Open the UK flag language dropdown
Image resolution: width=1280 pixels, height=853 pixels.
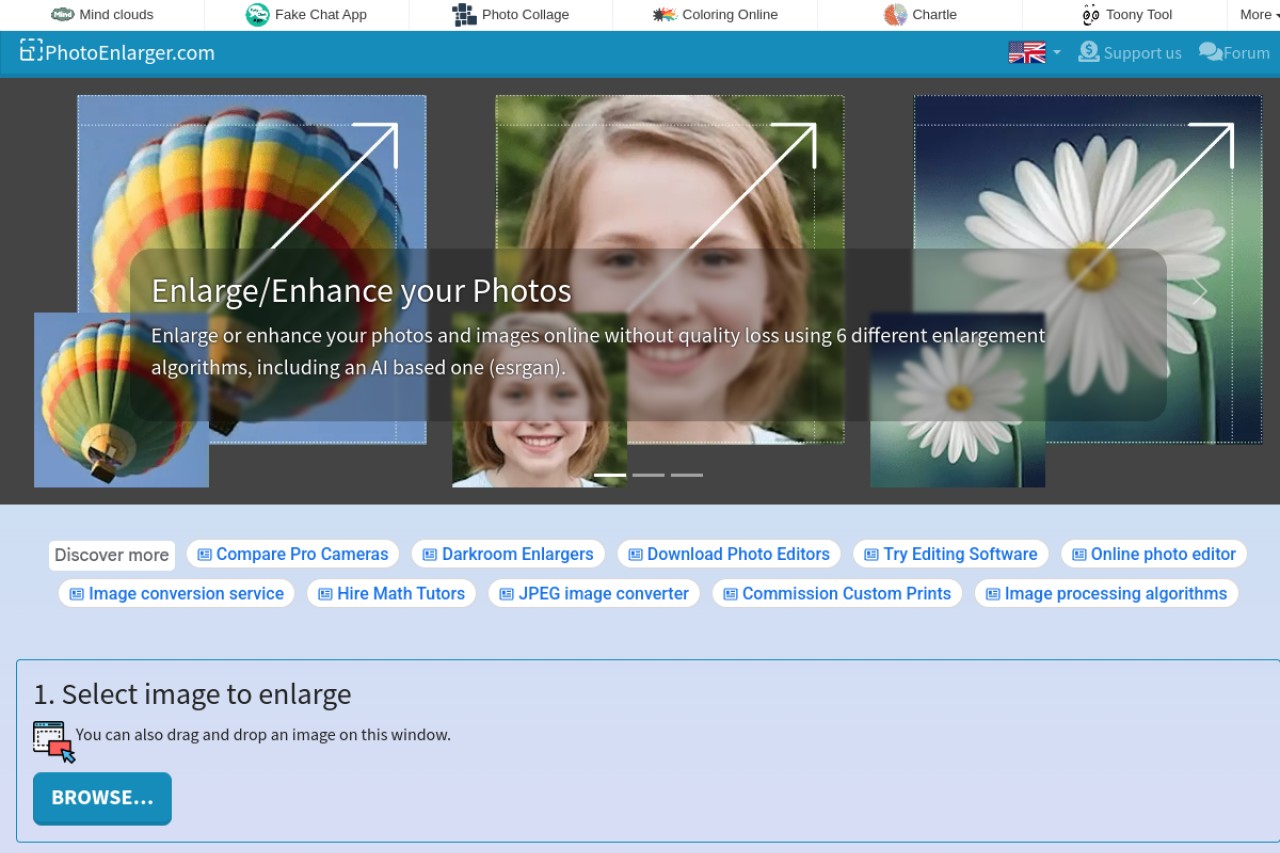coord(1035,52)
